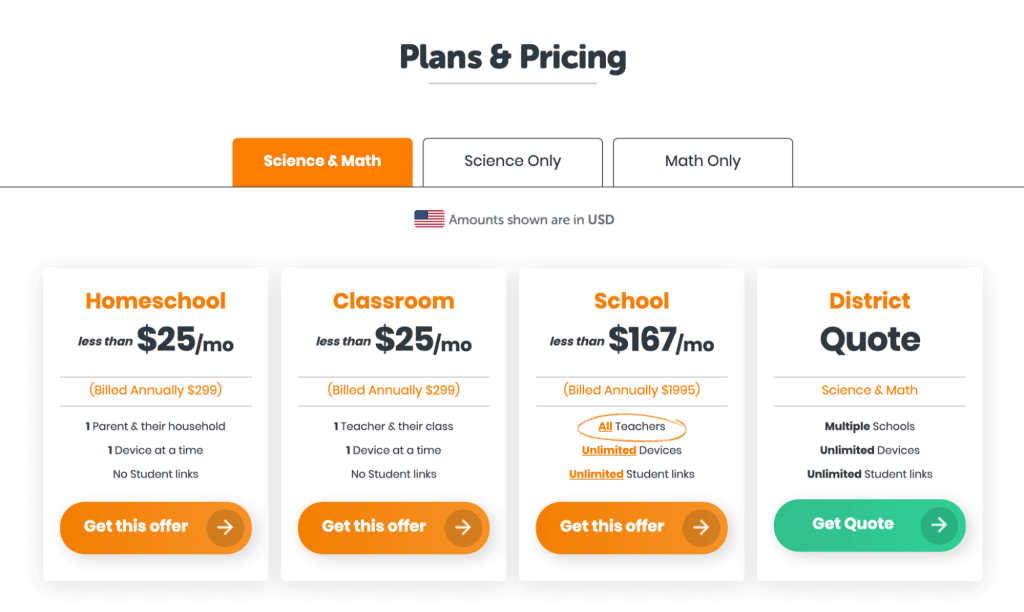Click the Billed Annually $1995 text

click(x=631, y=390)
